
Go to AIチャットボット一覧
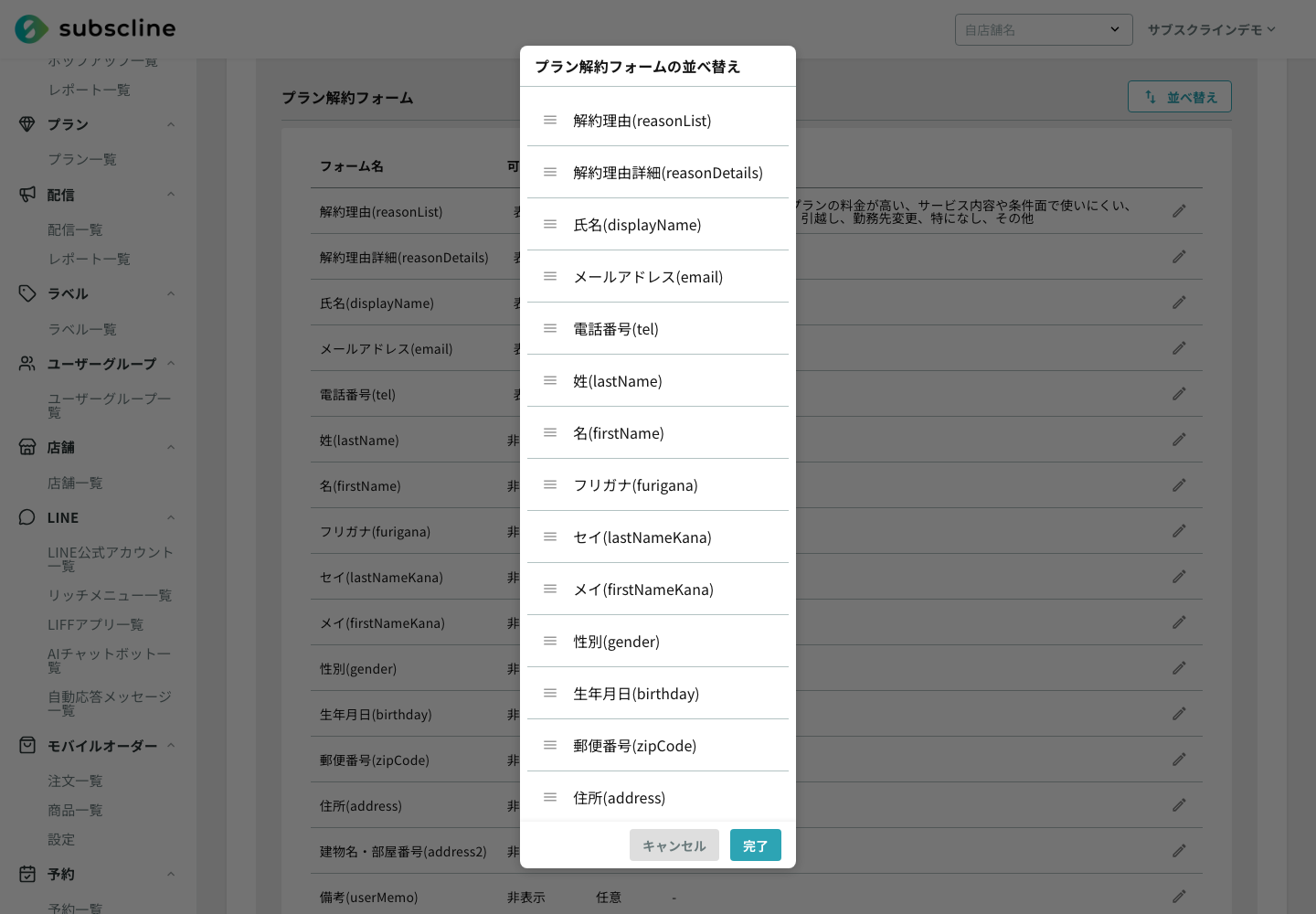coord(110,661)
